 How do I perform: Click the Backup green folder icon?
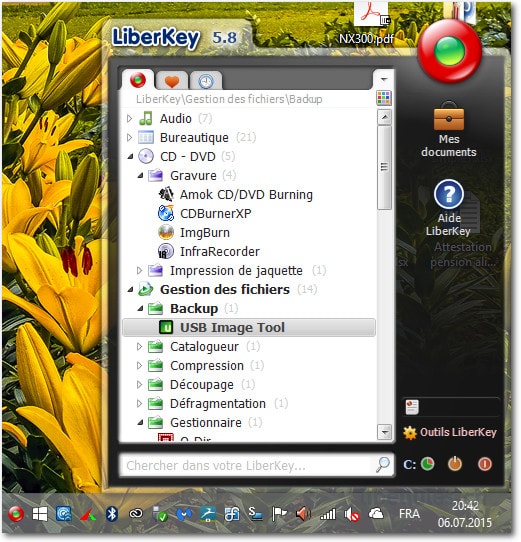tap(156, 308)
